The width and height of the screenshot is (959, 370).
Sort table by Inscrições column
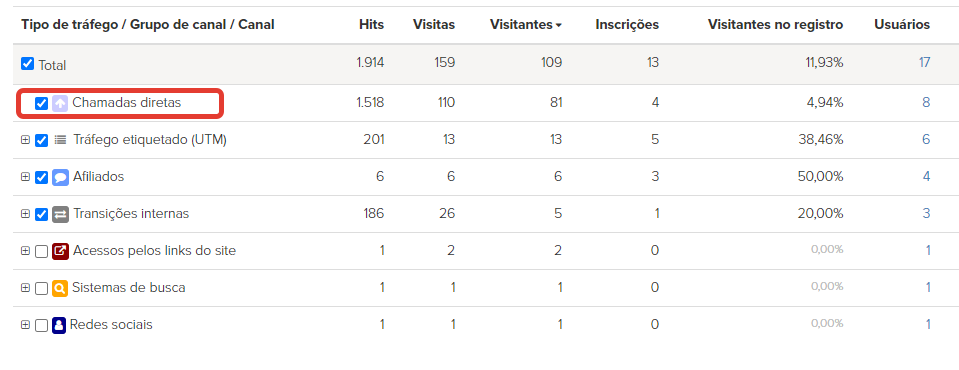[627, 24]
